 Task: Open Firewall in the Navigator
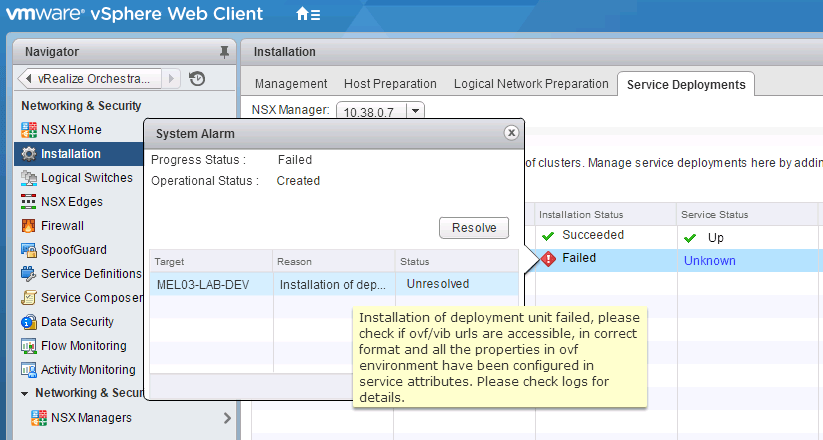click(62, 226)
